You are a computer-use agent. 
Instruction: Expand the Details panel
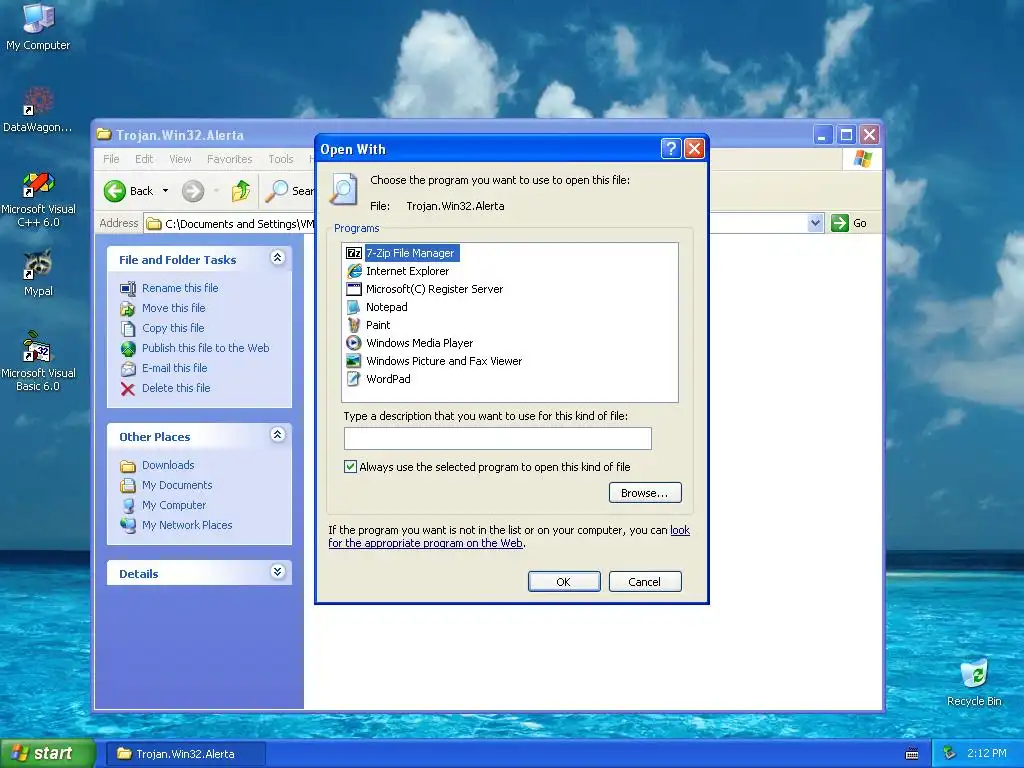tap(278, 571)
